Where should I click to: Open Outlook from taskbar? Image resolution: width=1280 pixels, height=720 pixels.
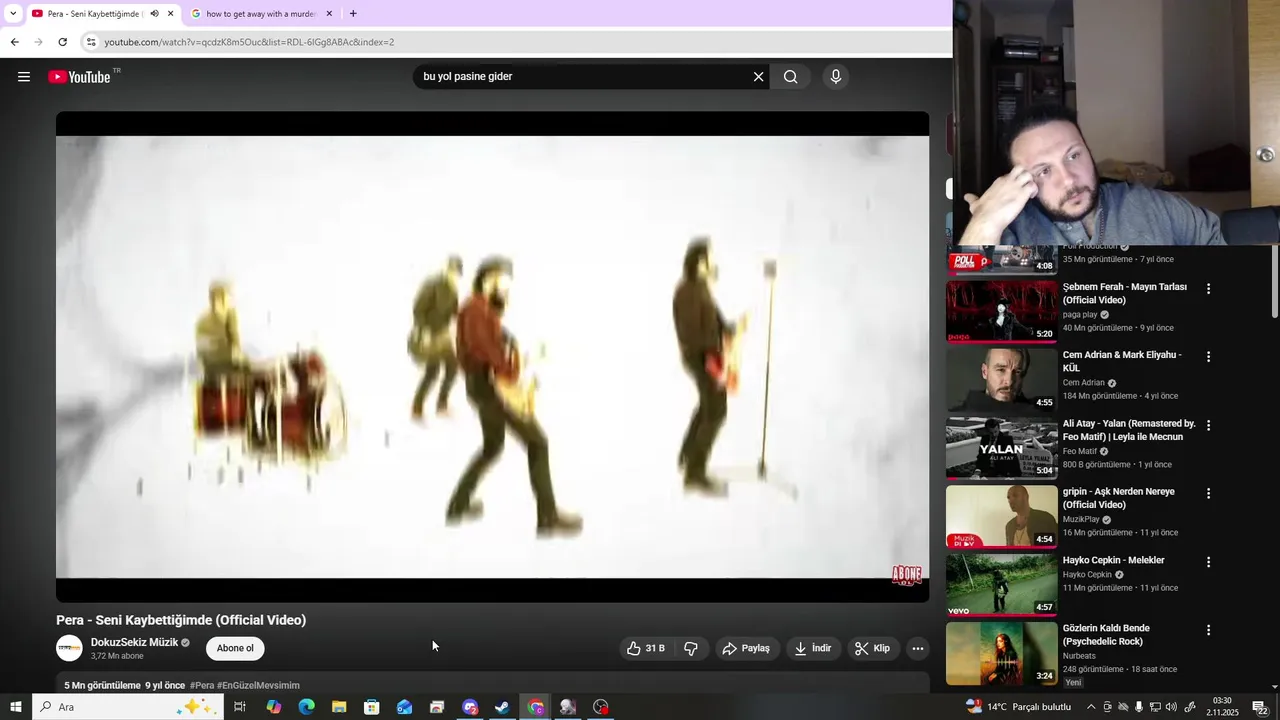404,707
